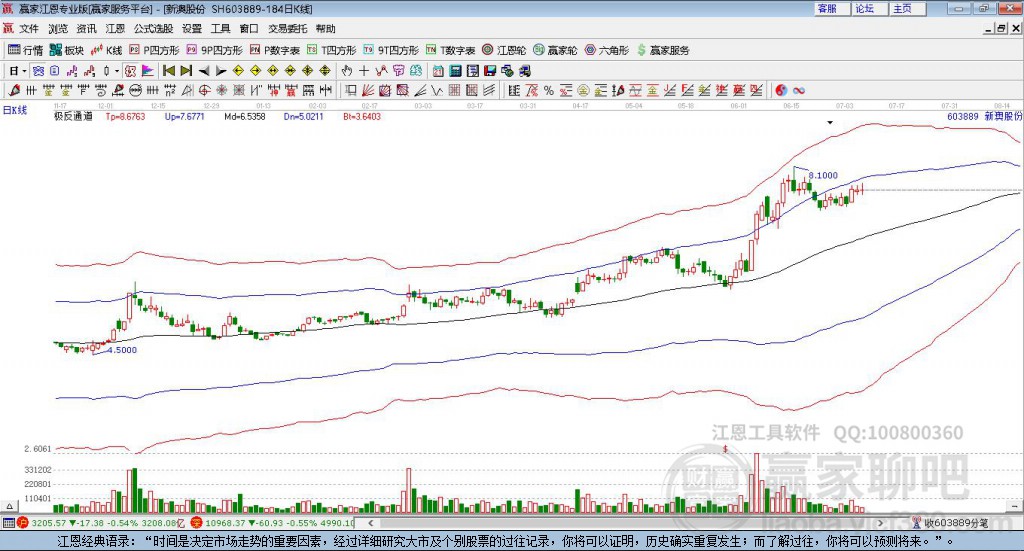Open the 江恩 menu
The height and width of the screenshot is (551, 1024).
[115, 29]
